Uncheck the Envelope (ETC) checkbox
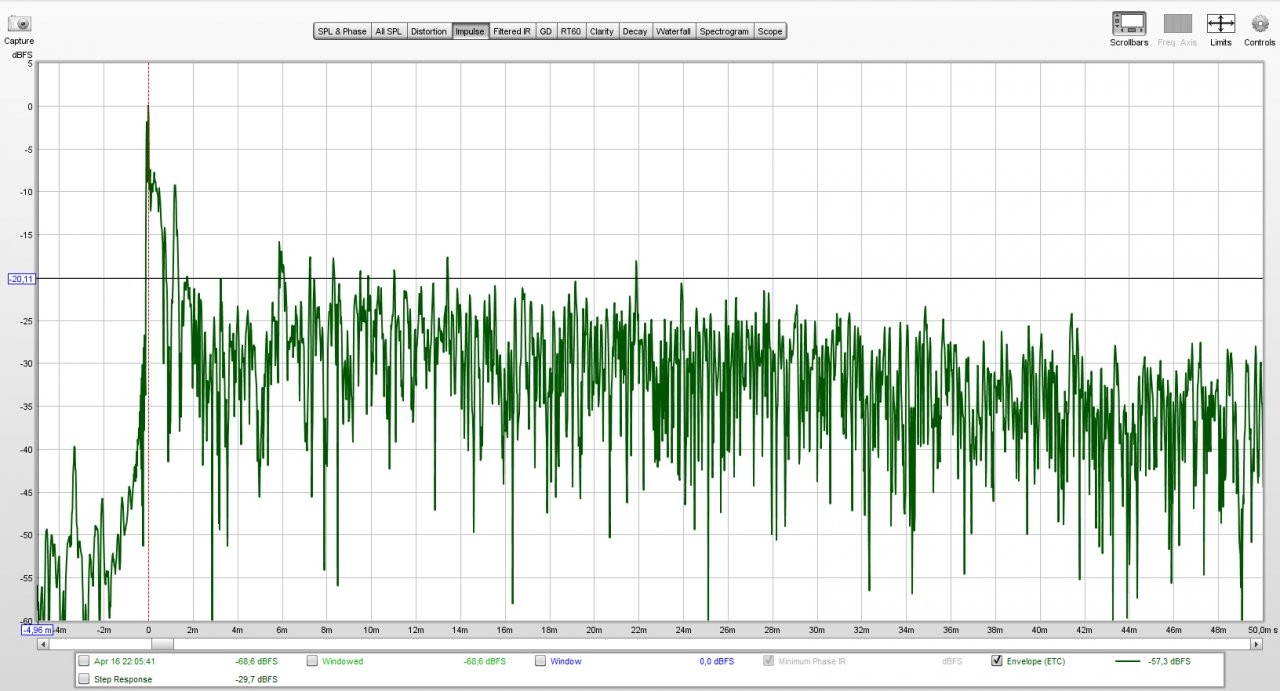 pyautogui.click(x=996, y=661)
